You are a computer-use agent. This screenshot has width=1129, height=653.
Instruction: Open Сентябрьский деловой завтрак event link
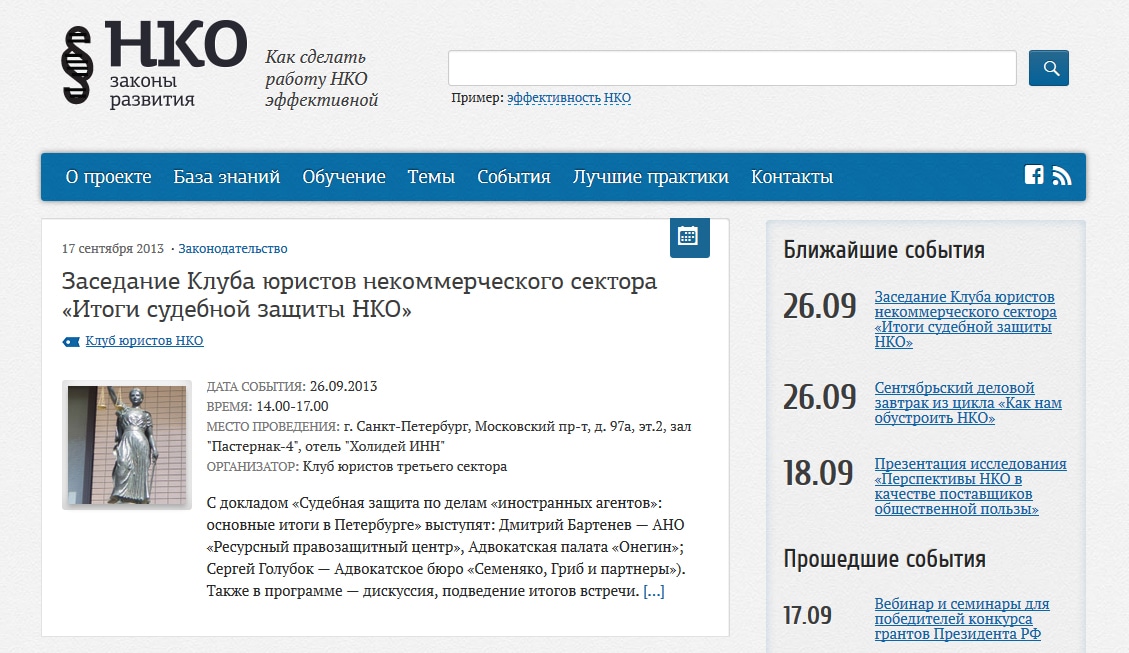point(967,403)
